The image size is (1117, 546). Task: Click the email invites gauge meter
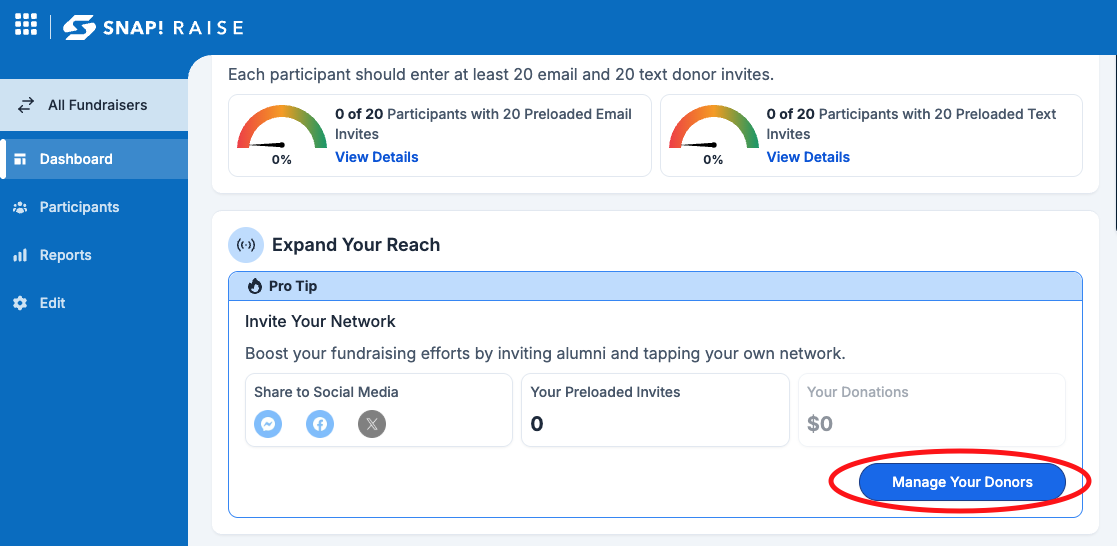coord(282,135)
